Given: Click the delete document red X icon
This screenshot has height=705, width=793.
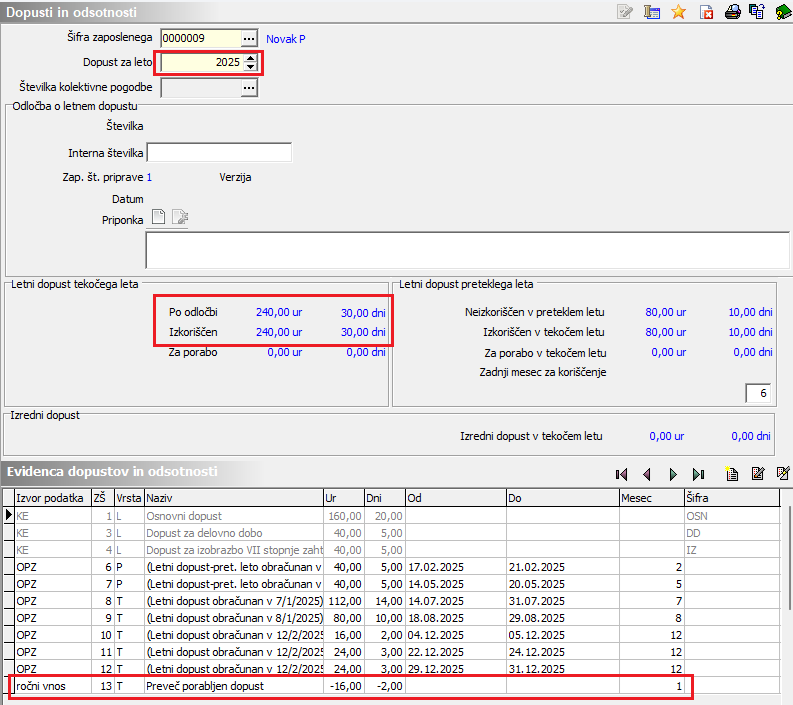Looking at the screenshot, I should point(706,12).
